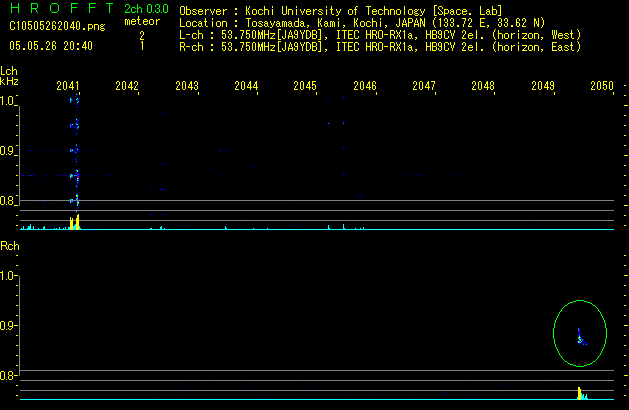Click the L-ch 53.750MHz description line
Screen dimensions: 629x410
click(x=380, y=35)
